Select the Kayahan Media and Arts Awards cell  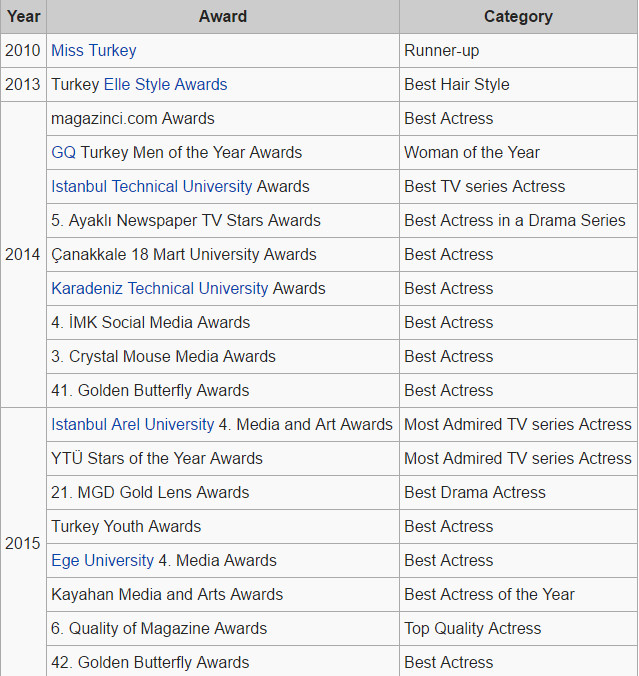point(167,595)
